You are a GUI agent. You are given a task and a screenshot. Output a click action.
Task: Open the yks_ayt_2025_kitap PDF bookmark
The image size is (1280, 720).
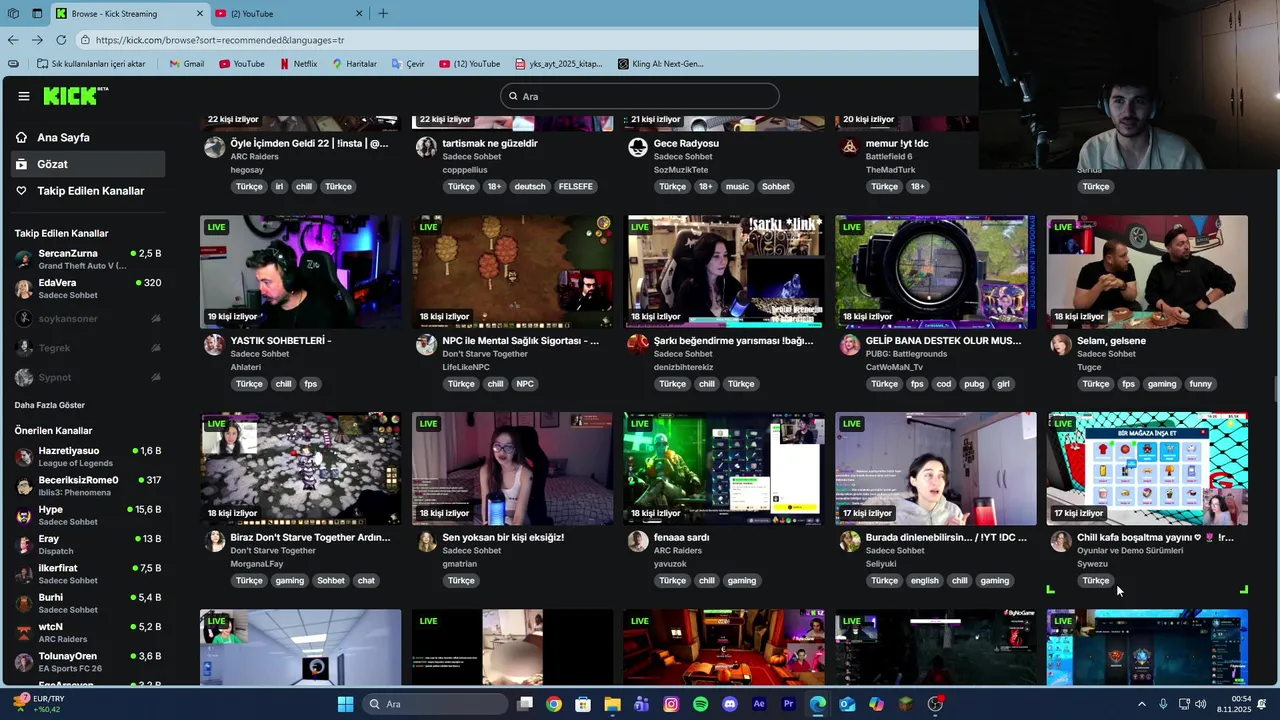pyautogui.click(x=558, y=64)
